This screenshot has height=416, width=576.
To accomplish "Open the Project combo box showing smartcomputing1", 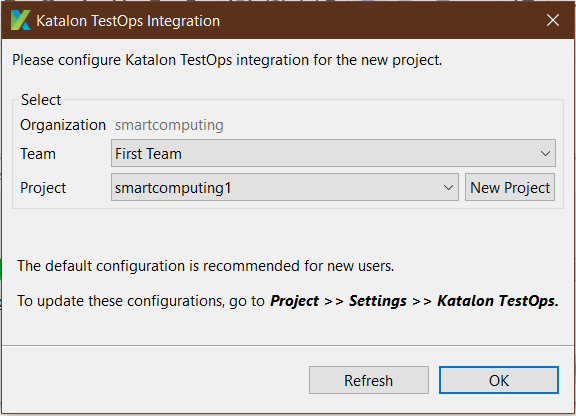I will coord(285,187).
